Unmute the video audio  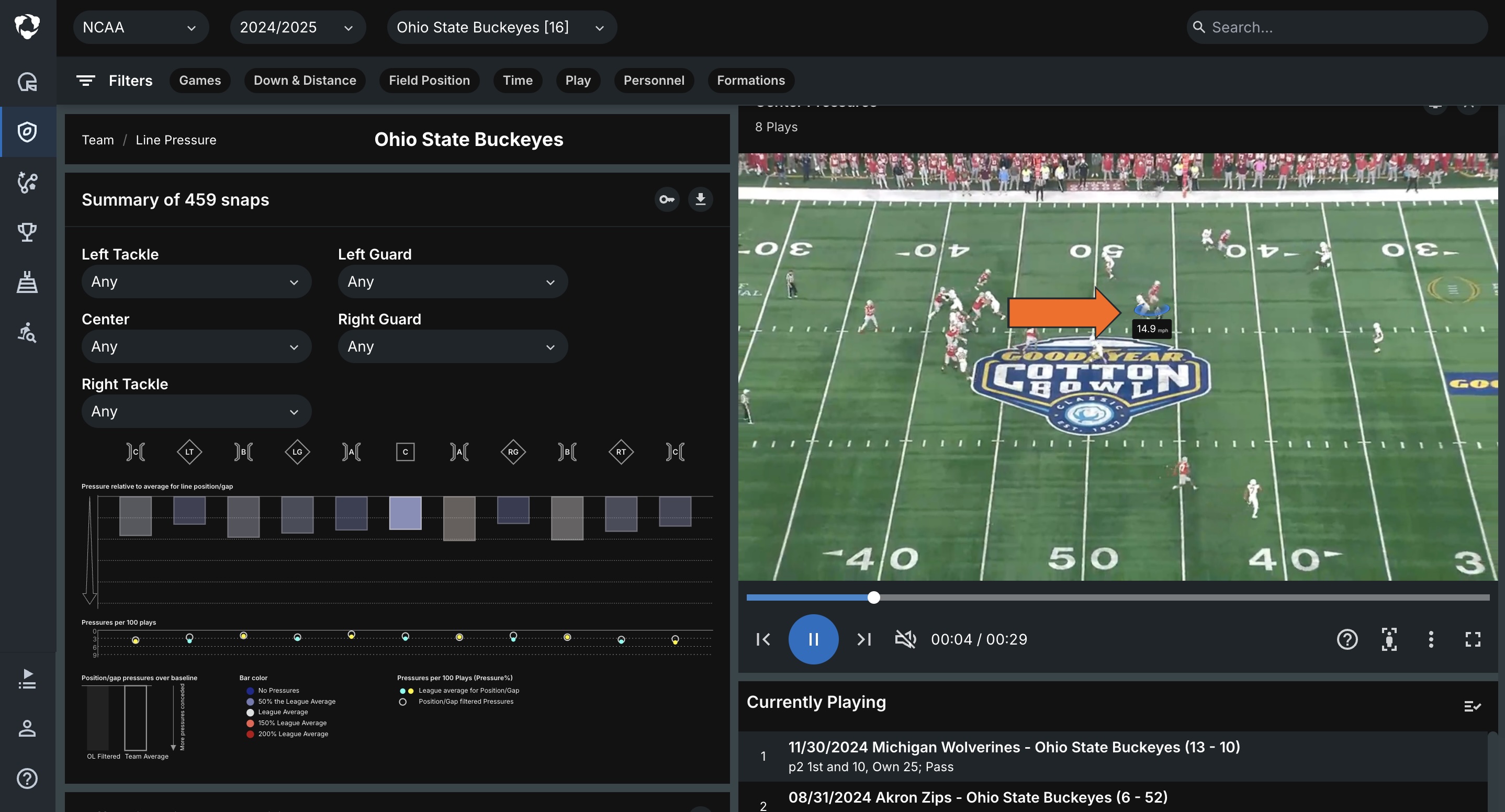pos(905,640)
